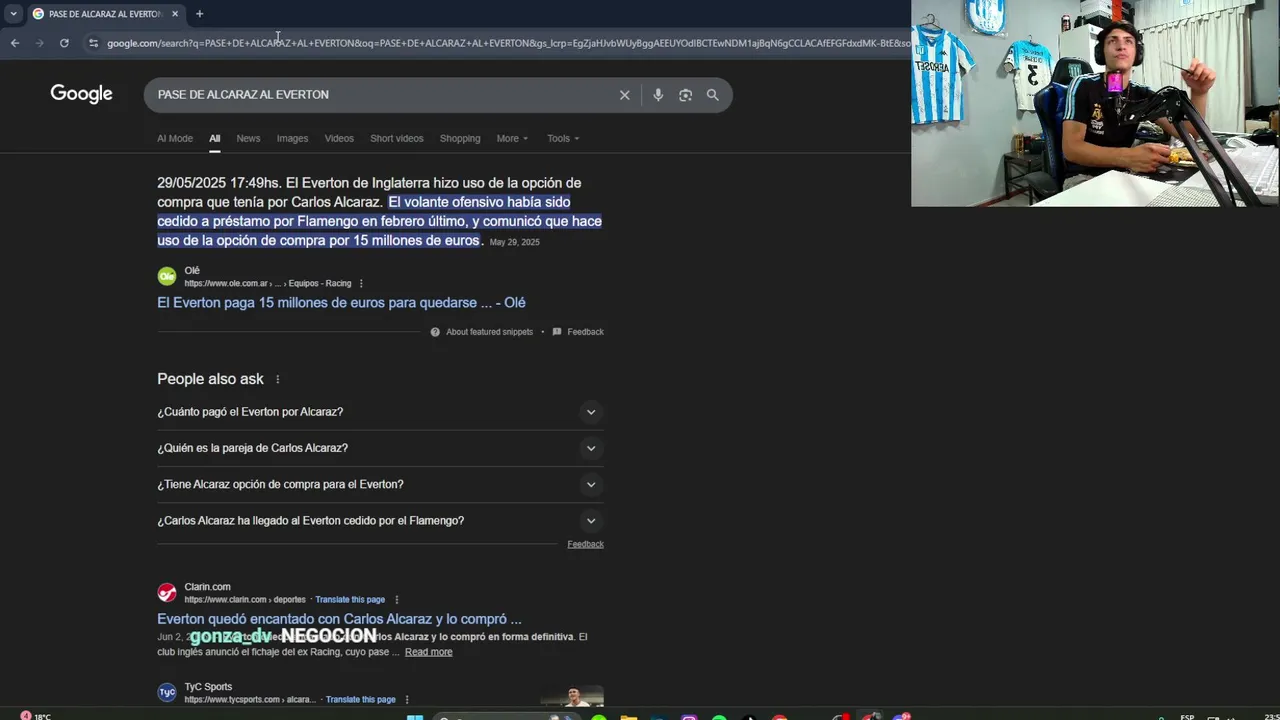The width and height of the screenshot is (1280, 720).
Task: Open the Videos results tab
Action: pyautogui.click(x=339, y=138)
